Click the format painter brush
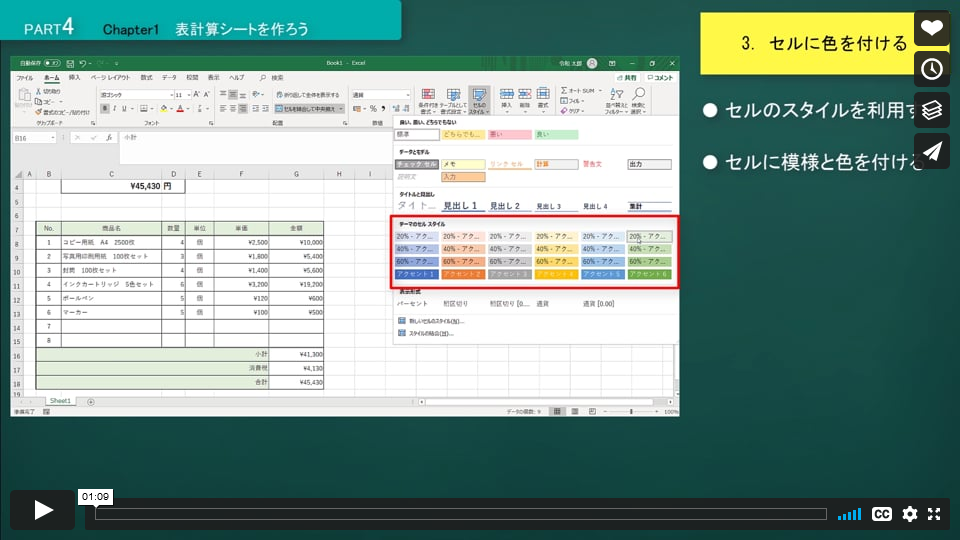This screenshot has width=960, height=540. click(x=39, y=112)
